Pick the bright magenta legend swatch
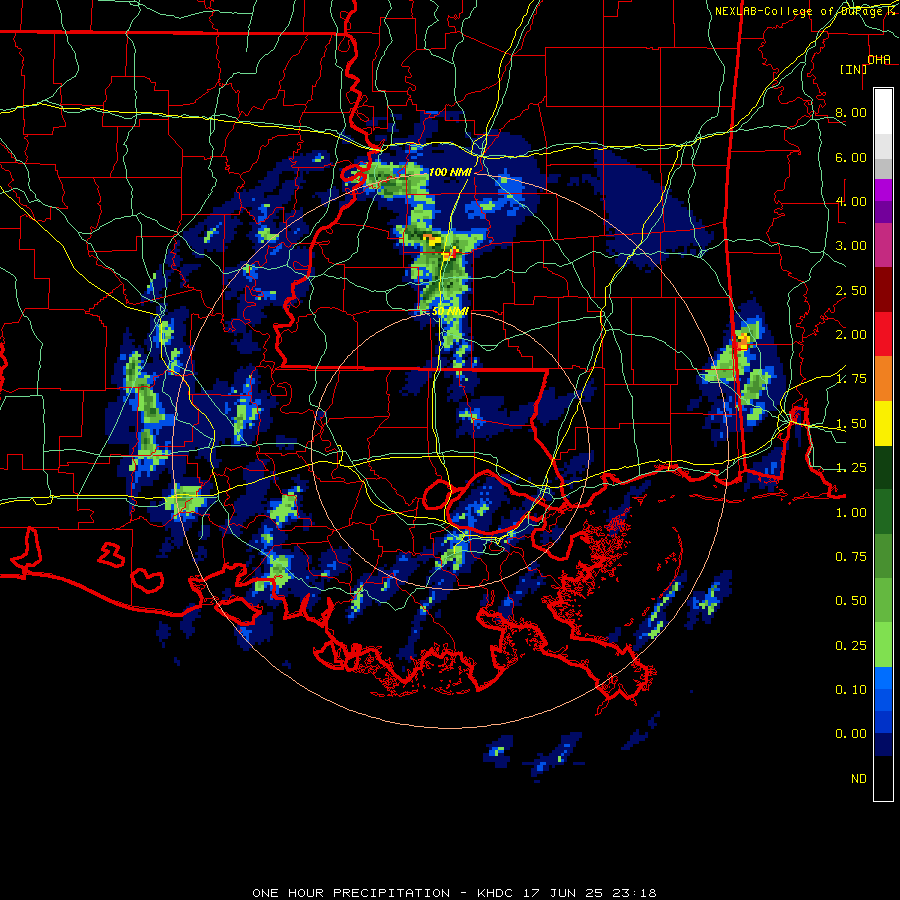This screenshot has height=900, width=900. (883, 190)
